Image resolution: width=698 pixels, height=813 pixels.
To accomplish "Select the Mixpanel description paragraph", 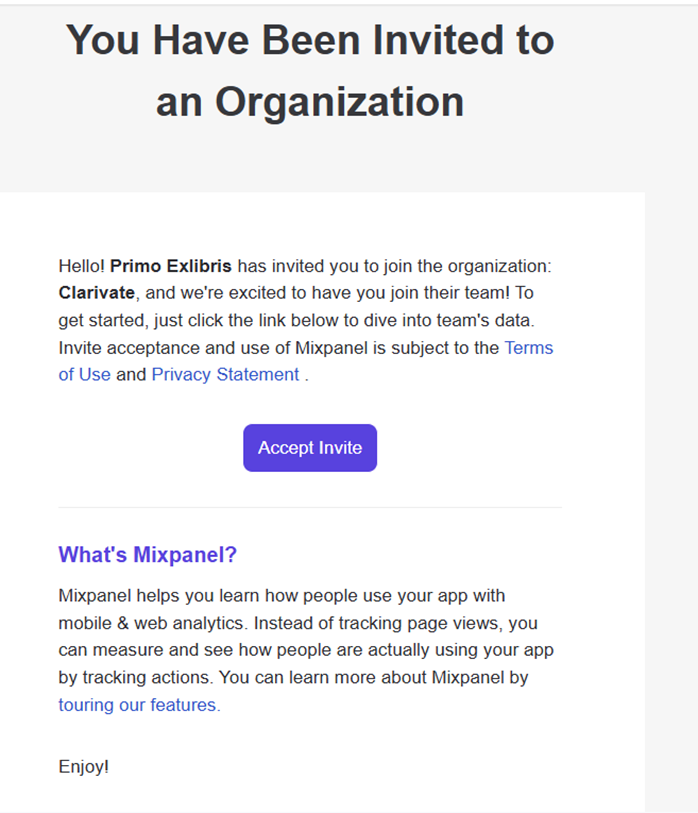I will click(300, 649).
